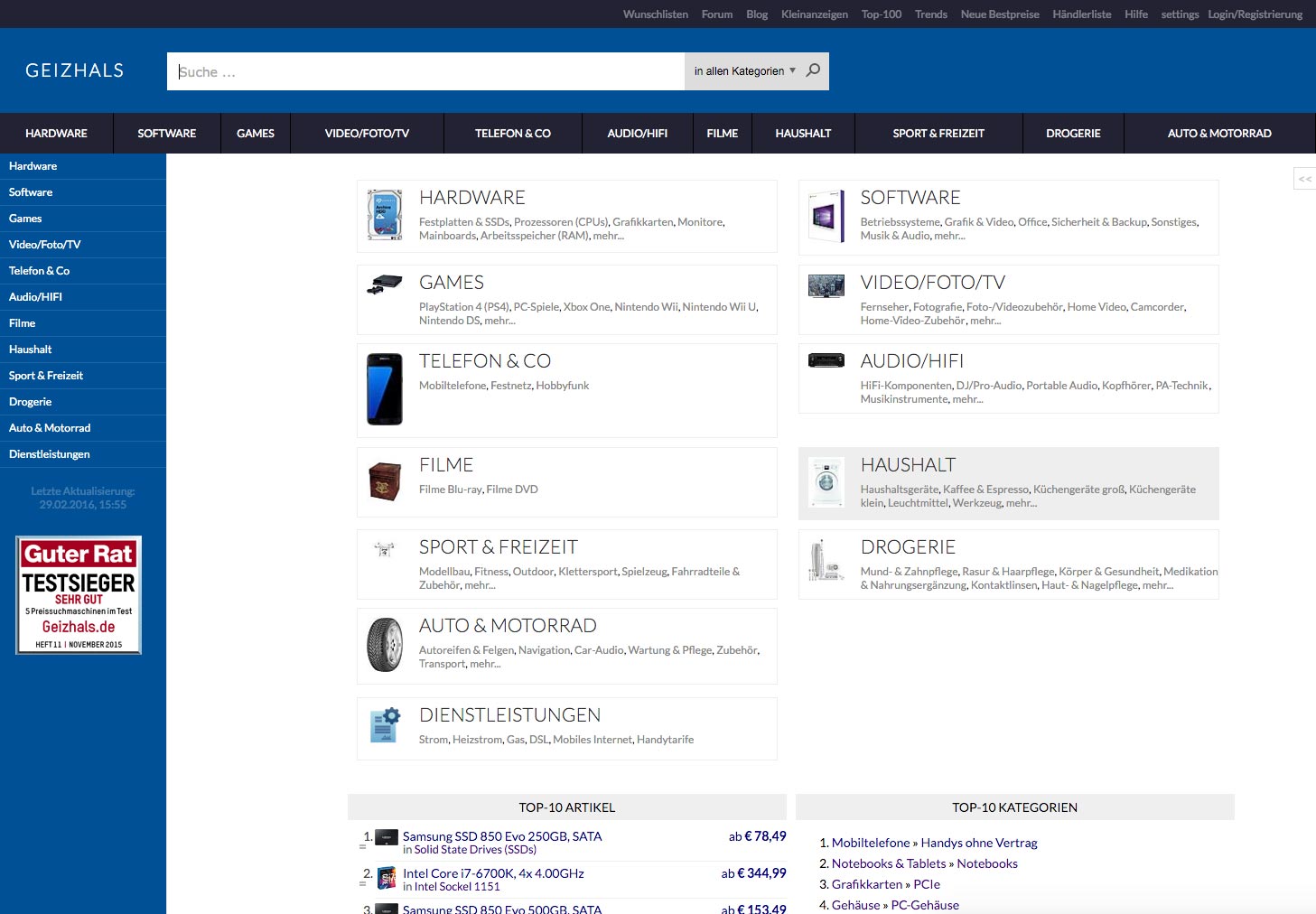
Task: Click the washing machine Haushalt icon
Action: [826, 481]
